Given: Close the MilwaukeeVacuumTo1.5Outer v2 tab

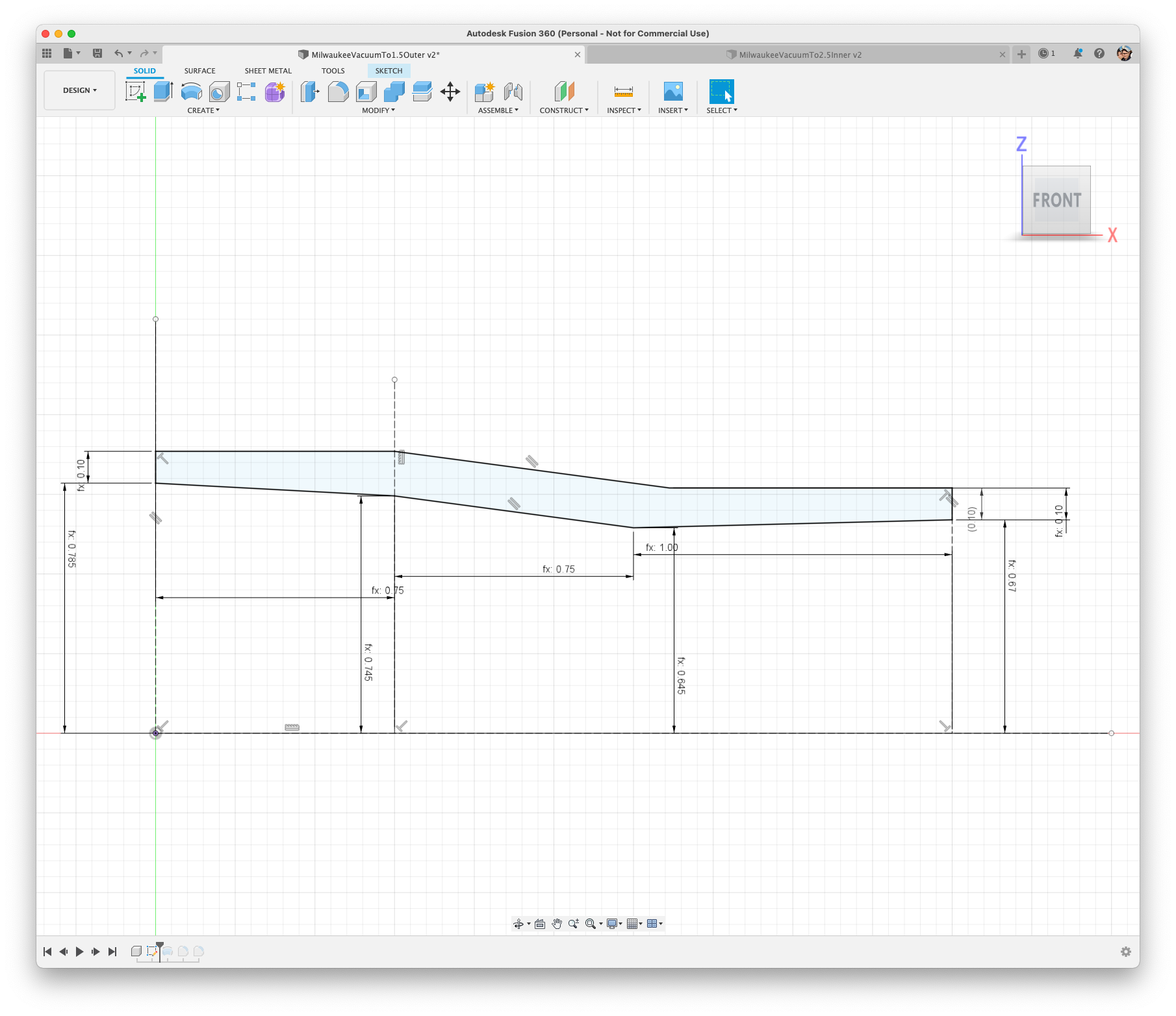Looking at the screenshot, I should coord(578,55).
